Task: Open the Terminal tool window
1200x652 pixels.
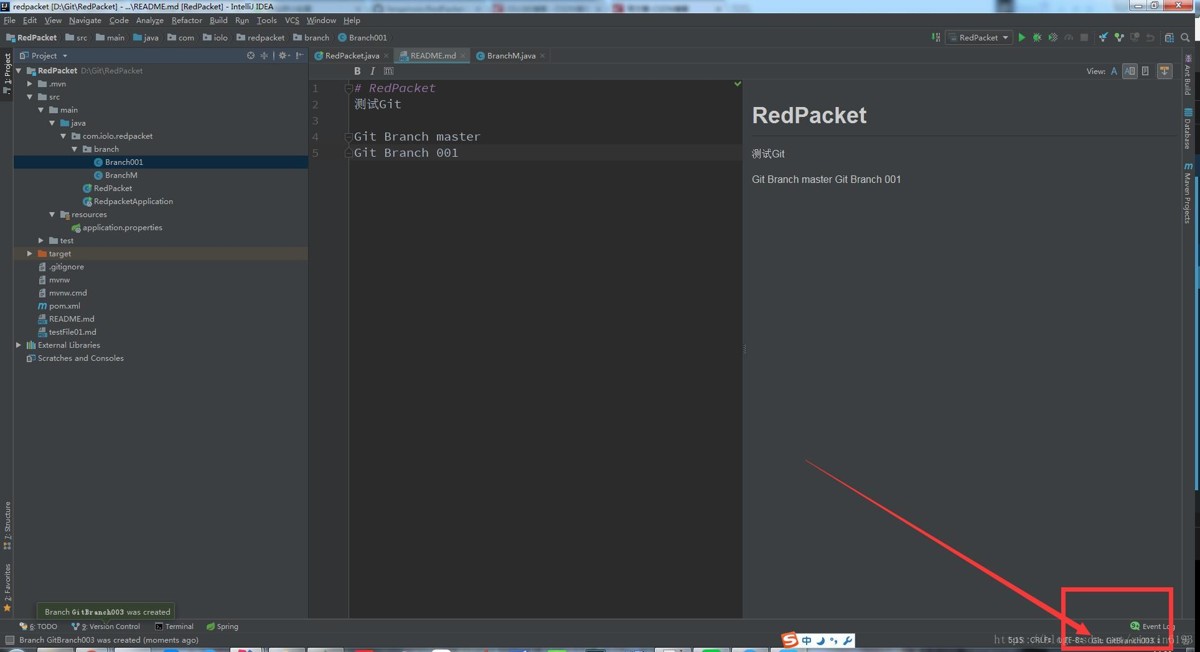Action: [x=174, y=627]
